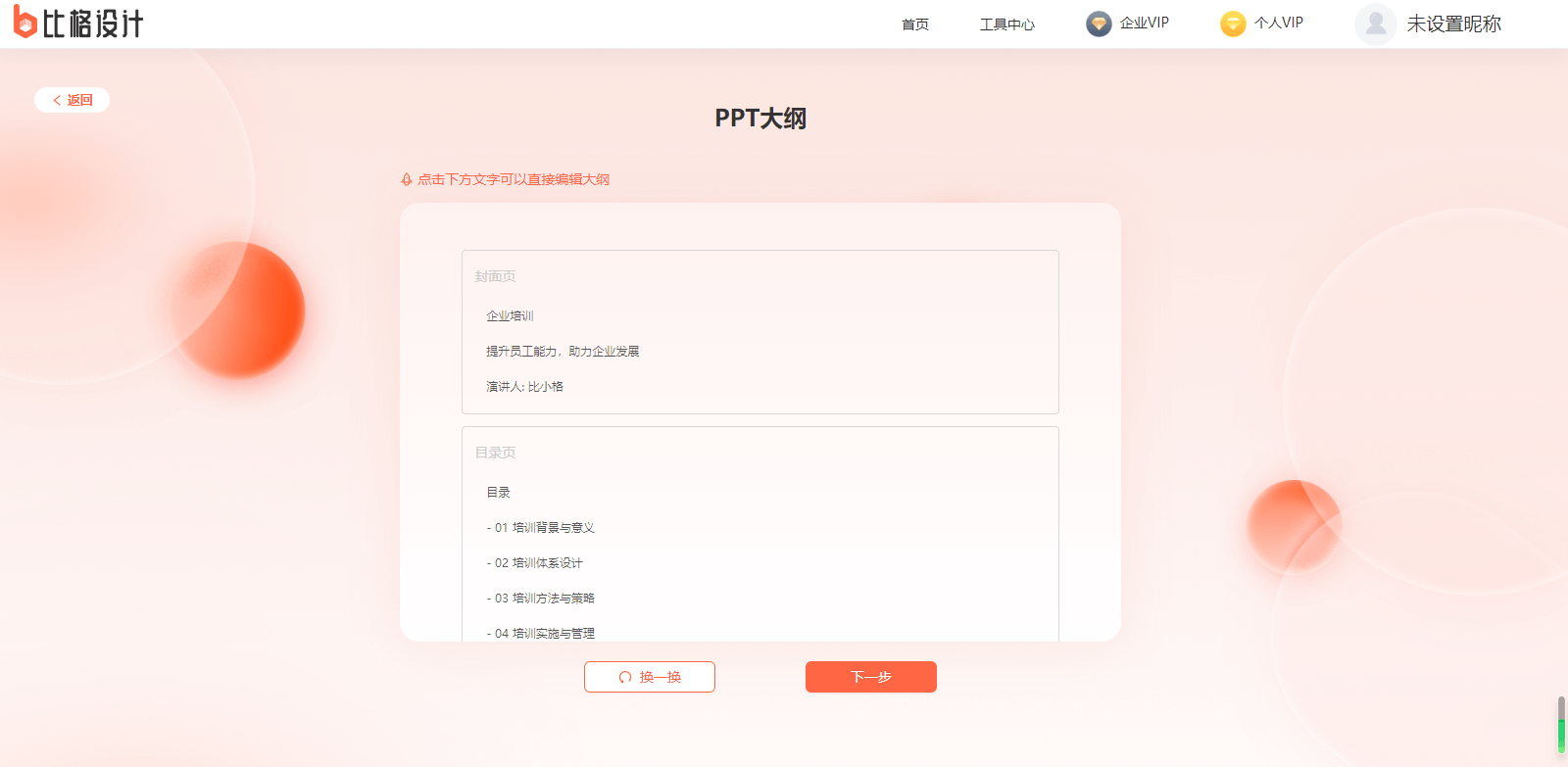The image size is (1568, 767).
Task: Click the page scrollbar at the right edge
Action: click(1561, 724)
